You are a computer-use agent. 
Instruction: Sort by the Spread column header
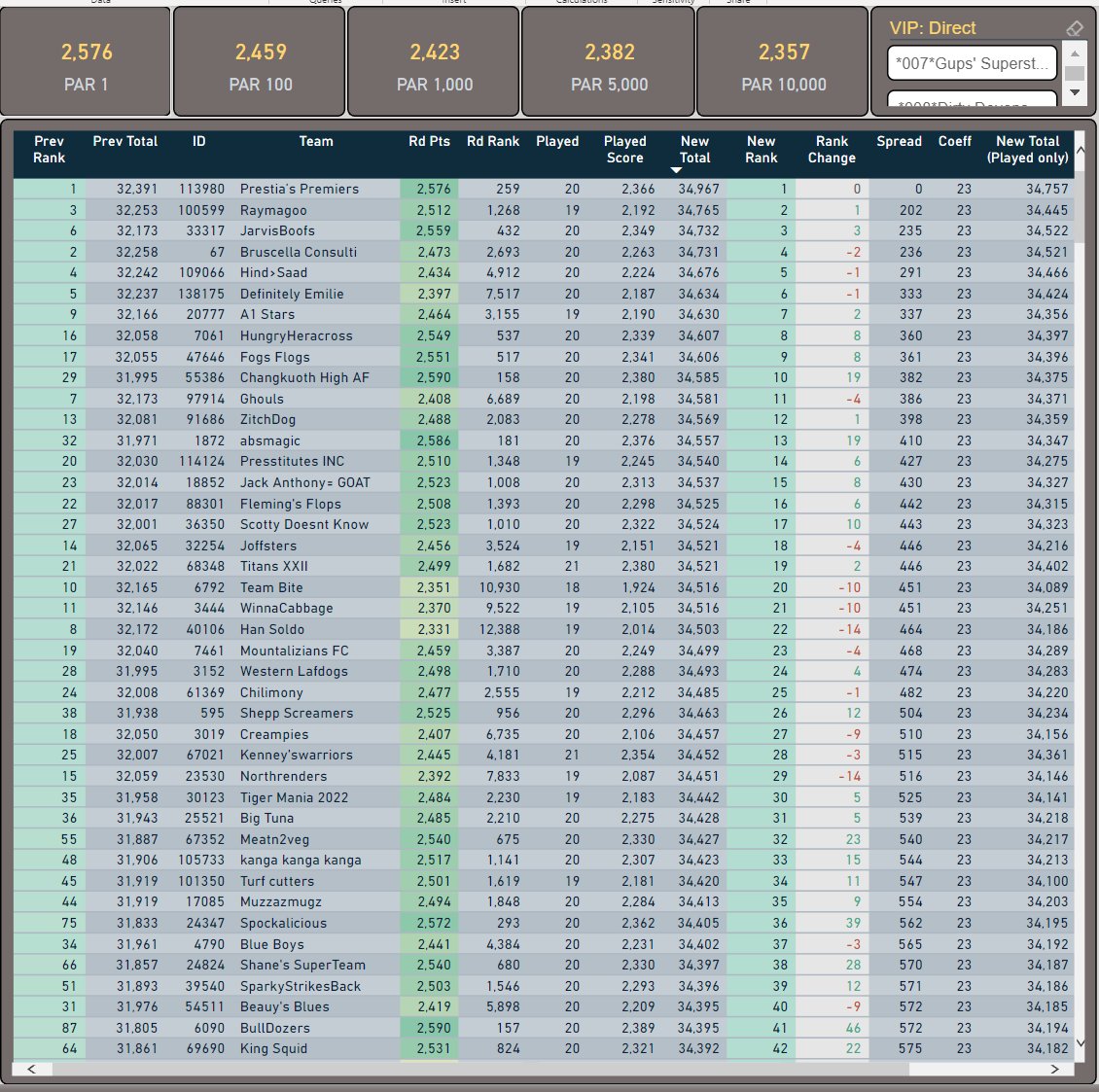tap(899, 141)
